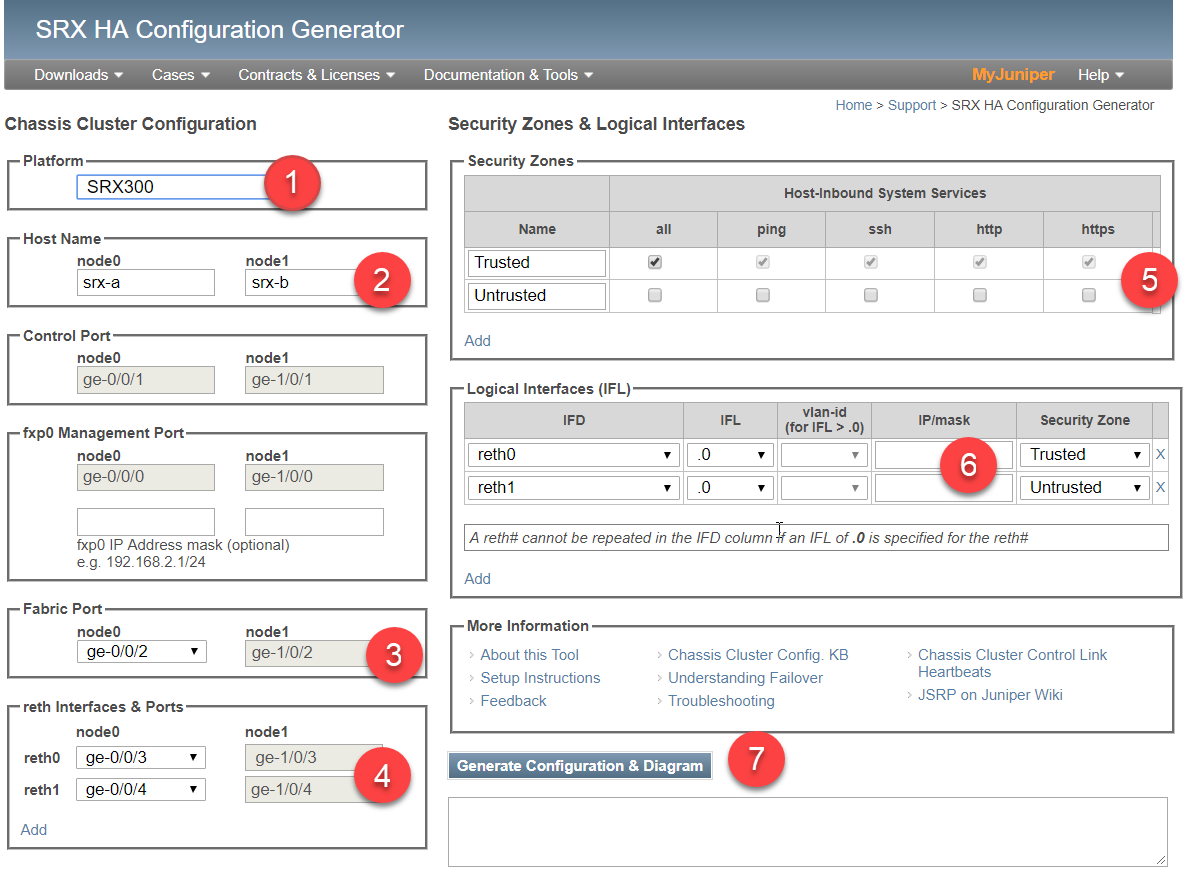Open IFL dropdown in reth0 row
The image size is (1190, 875).
(x=730, y=455)
